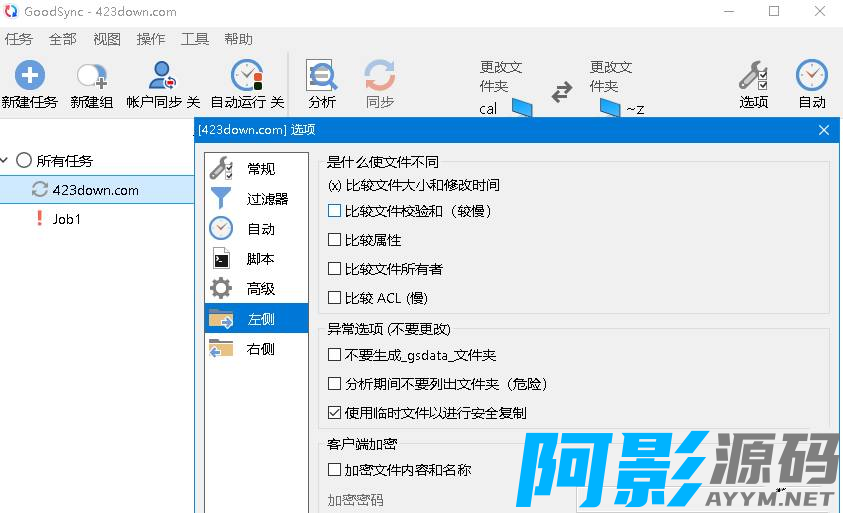Screen dimensions: 843x513
Task: Select Filters (过滤器) funnel icon
Action: tap(221, 198)
